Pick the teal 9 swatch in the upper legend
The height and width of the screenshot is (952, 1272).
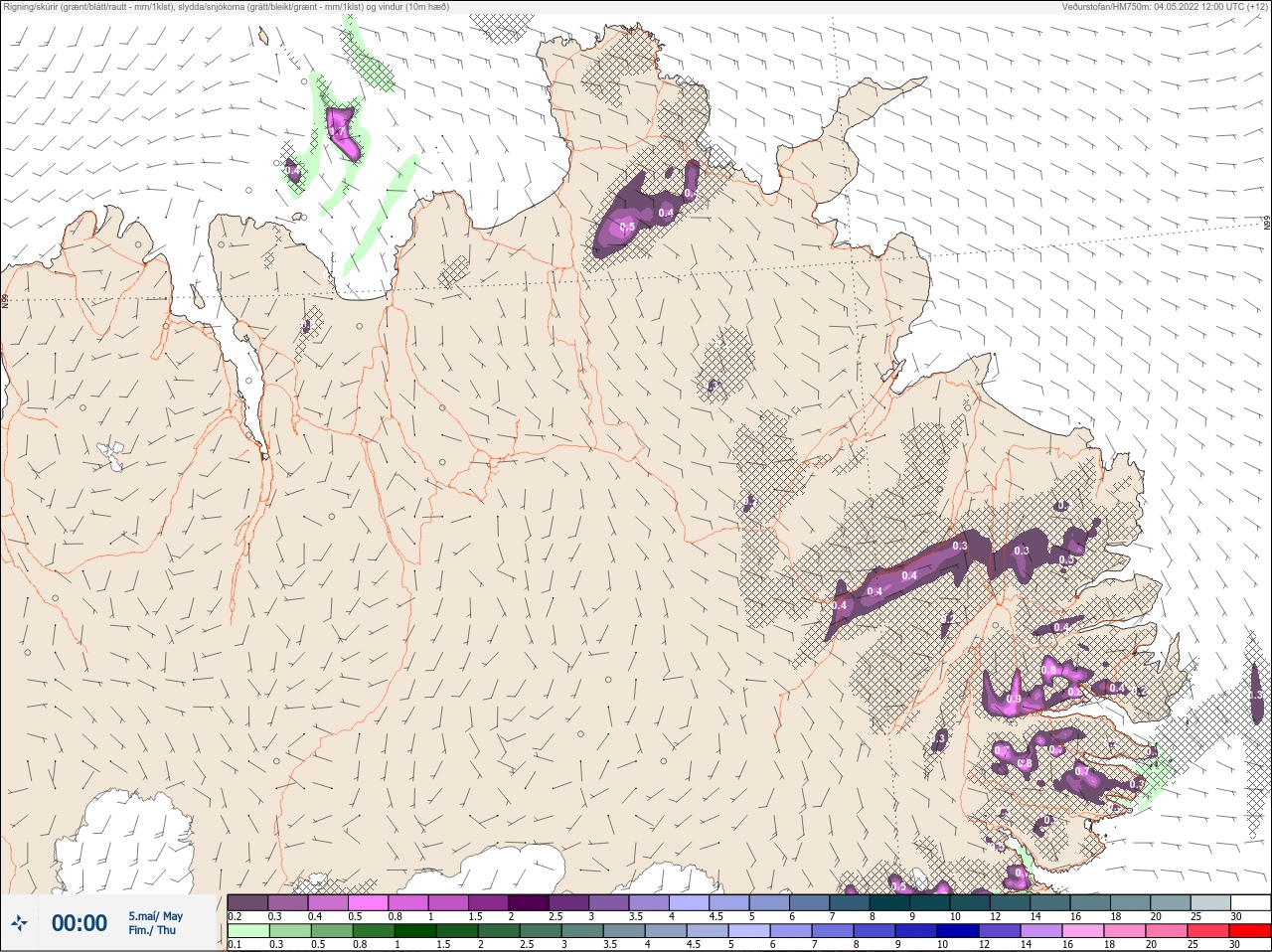[929, 902]
